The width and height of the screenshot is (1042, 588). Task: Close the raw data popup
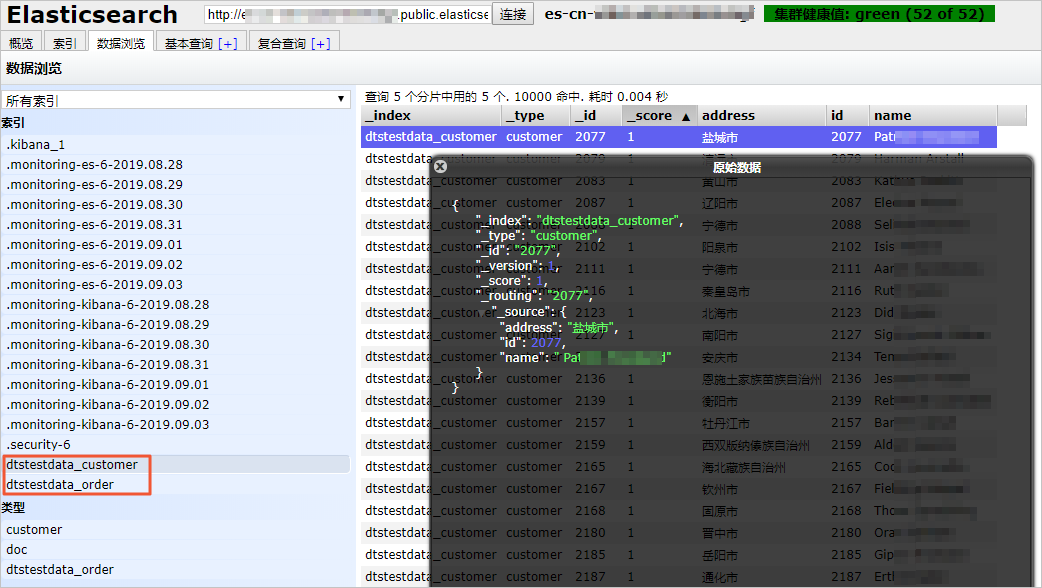(440, 167)
